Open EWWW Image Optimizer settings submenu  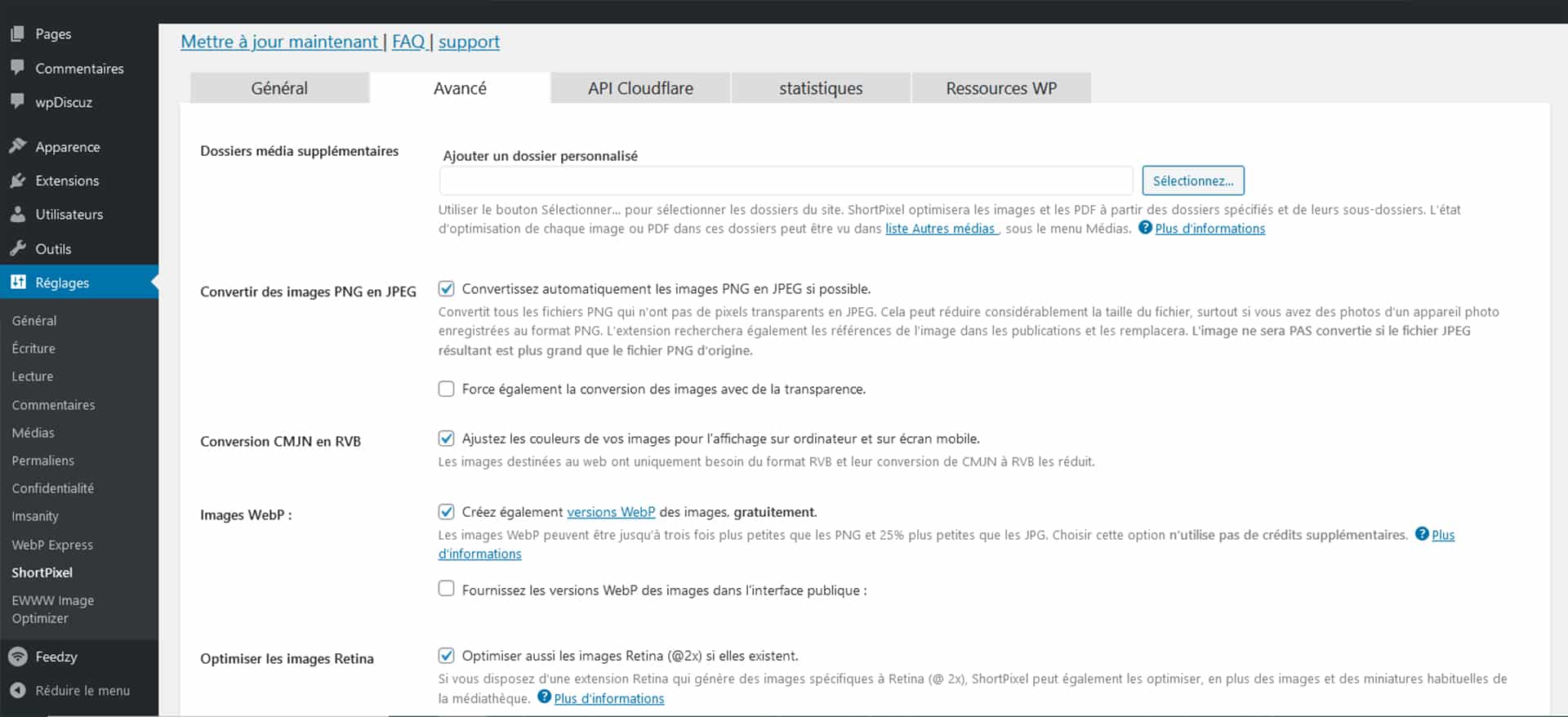pyautogui.click(x=52, y=609)
